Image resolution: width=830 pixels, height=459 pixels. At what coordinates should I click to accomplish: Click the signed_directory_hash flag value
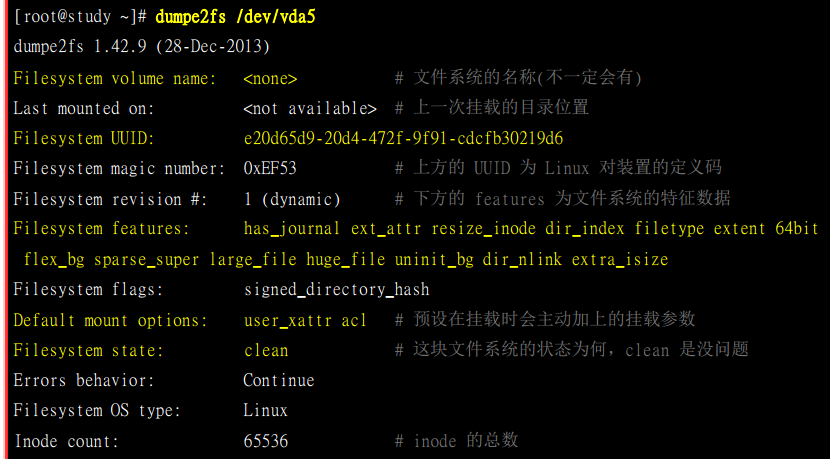(x=336, y=290)
